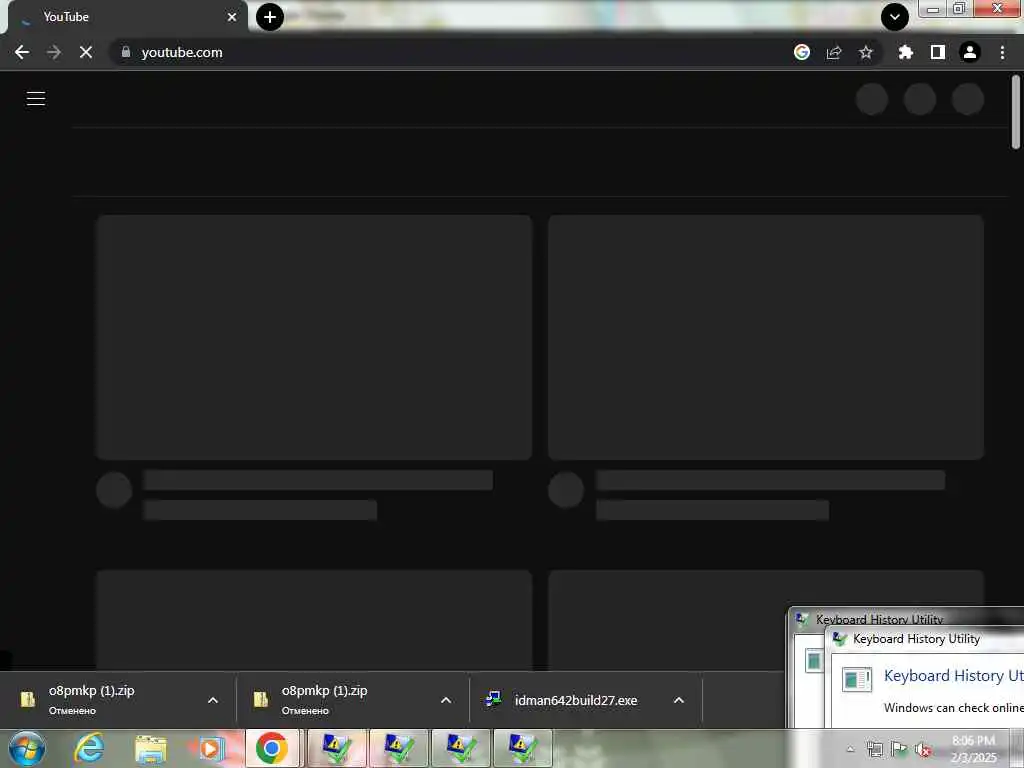
Task: Open Windows Explorer folder in taskbar
Action: pos(150,748)
